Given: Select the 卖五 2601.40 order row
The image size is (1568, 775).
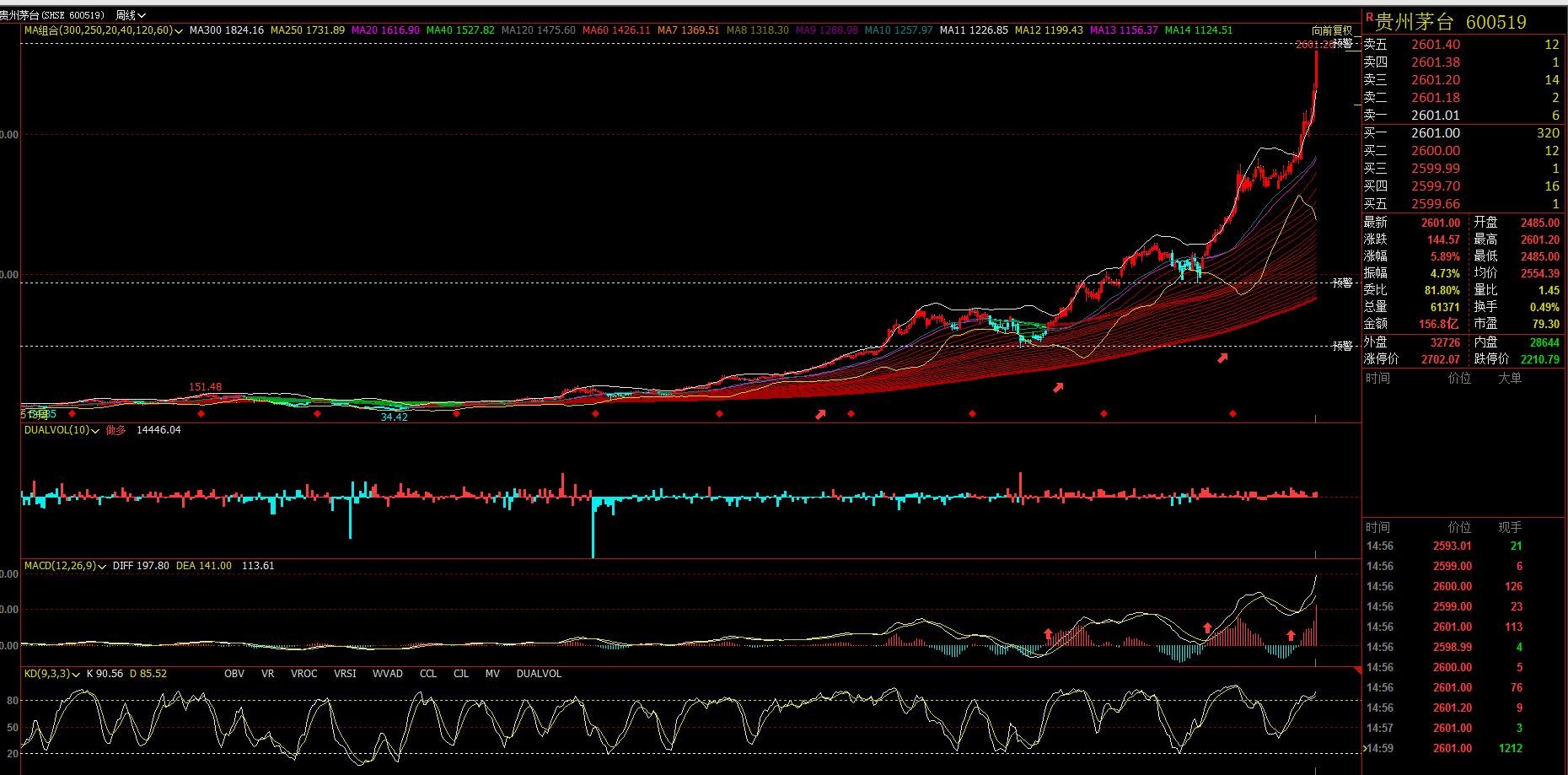Looking at the screenshot, I should [x=1463, y=45].
